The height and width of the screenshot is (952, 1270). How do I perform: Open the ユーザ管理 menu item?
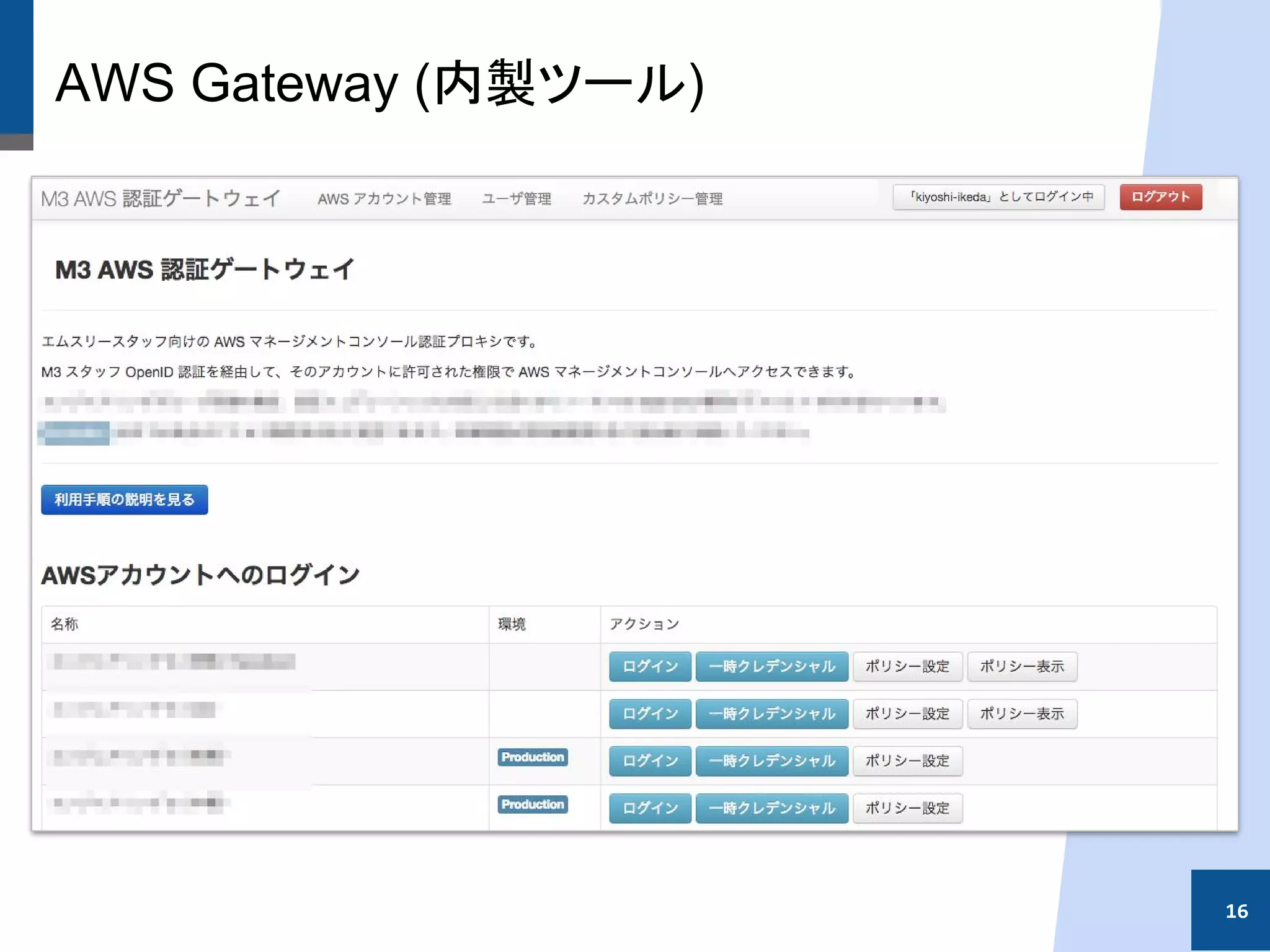coord(517,198)
